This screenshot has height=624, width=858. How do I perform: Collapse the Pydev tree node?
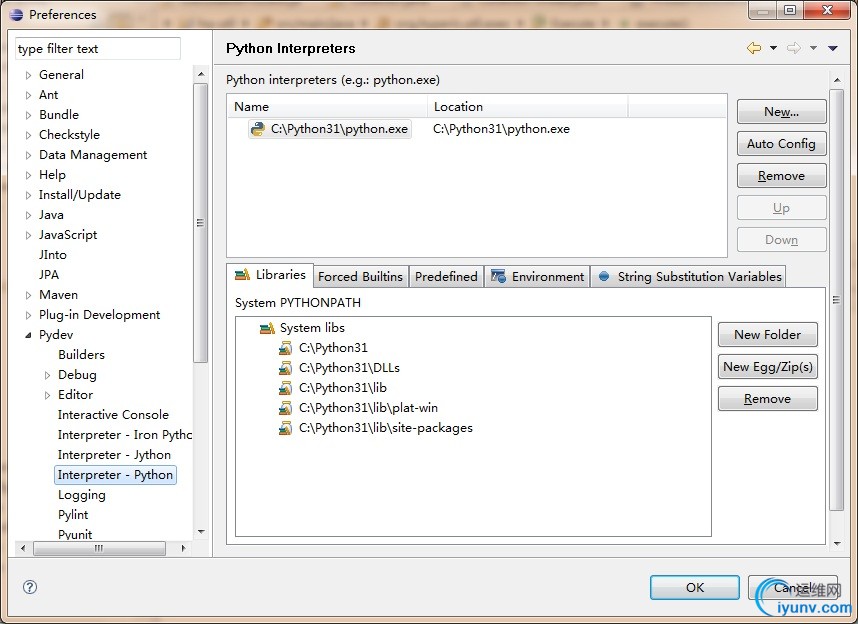pos(28,335)
